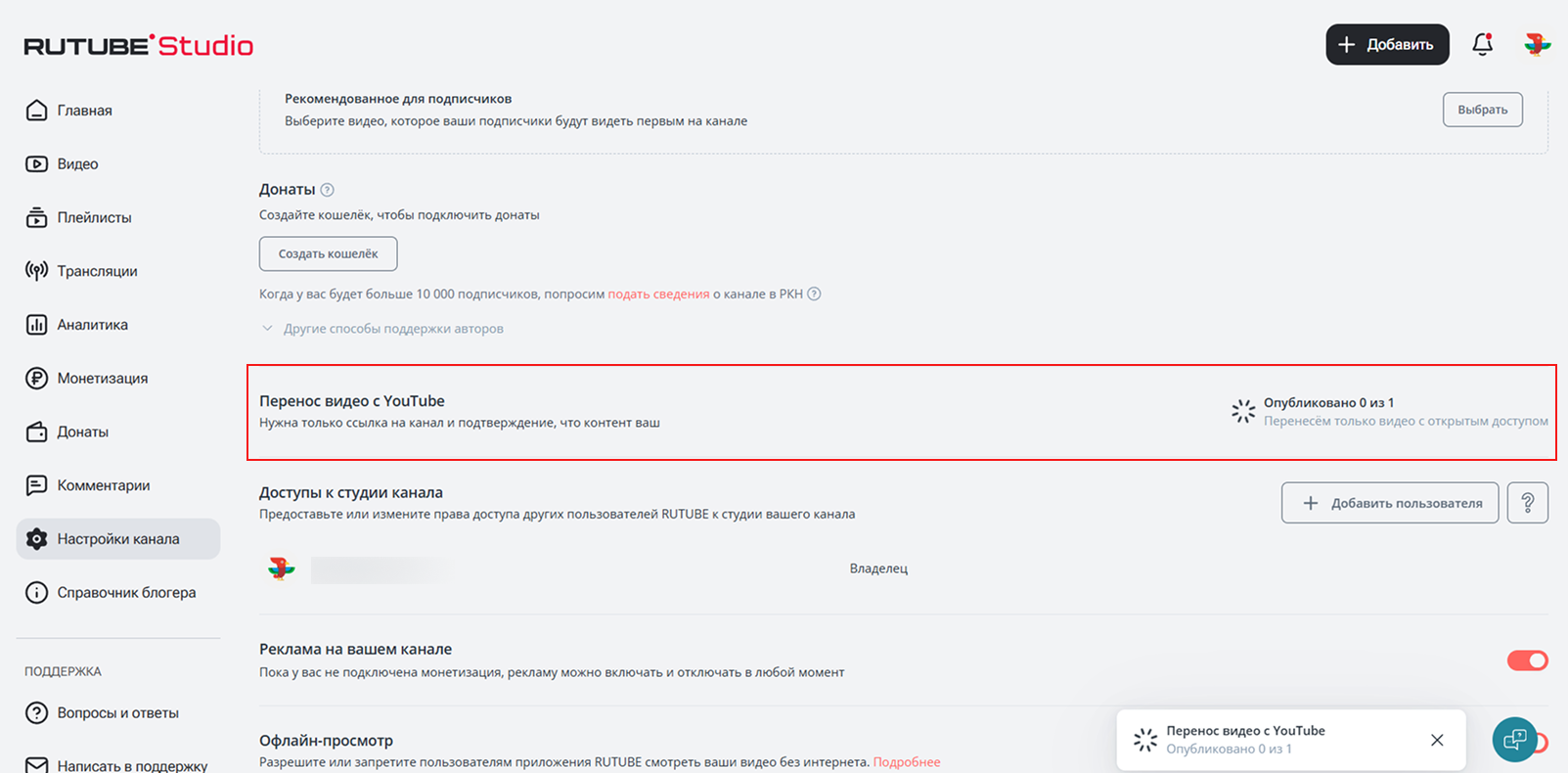Click the help question mark near Донаты
This screenshot has height=773, width=1568.
[x=328, y=190]
